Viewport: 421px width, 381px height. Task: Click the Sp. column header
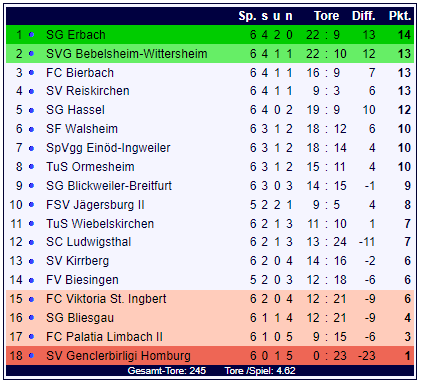(x=247, y=16)
